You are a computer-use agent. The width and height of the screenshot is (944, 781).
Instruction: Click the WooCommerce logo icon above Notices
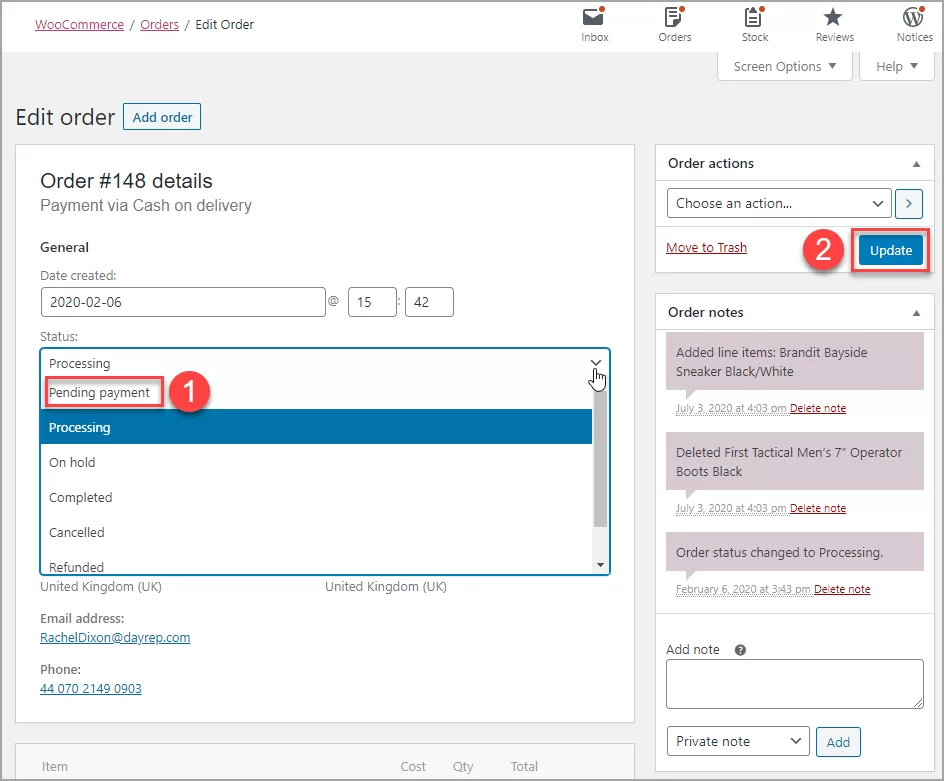coord(913,18)
